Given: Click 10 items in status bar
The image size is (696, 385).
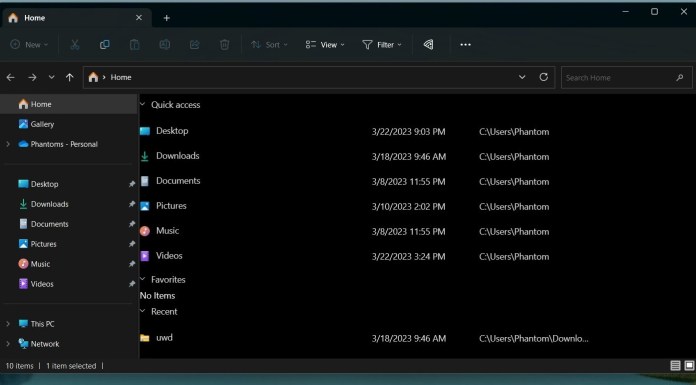Looking at the screenshot, I should point(20,366).
